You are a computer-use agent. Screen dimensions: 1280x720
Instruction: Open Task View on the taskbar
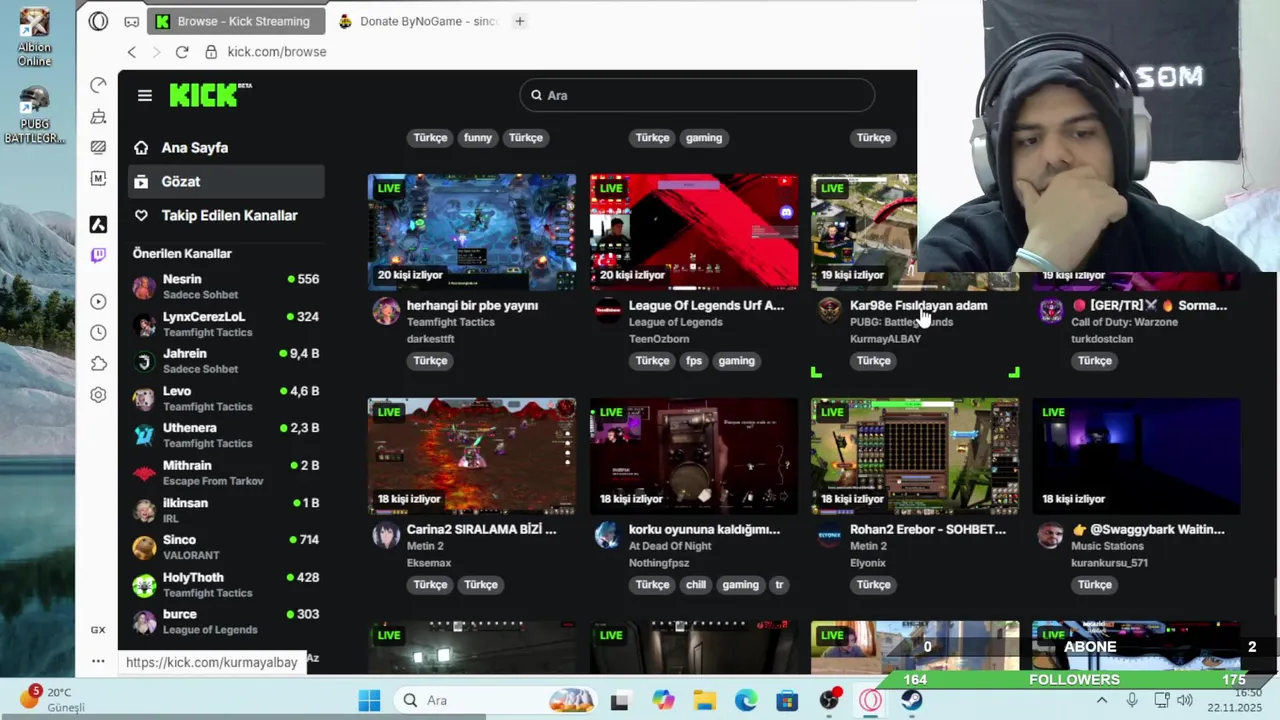tap(619, 700)
